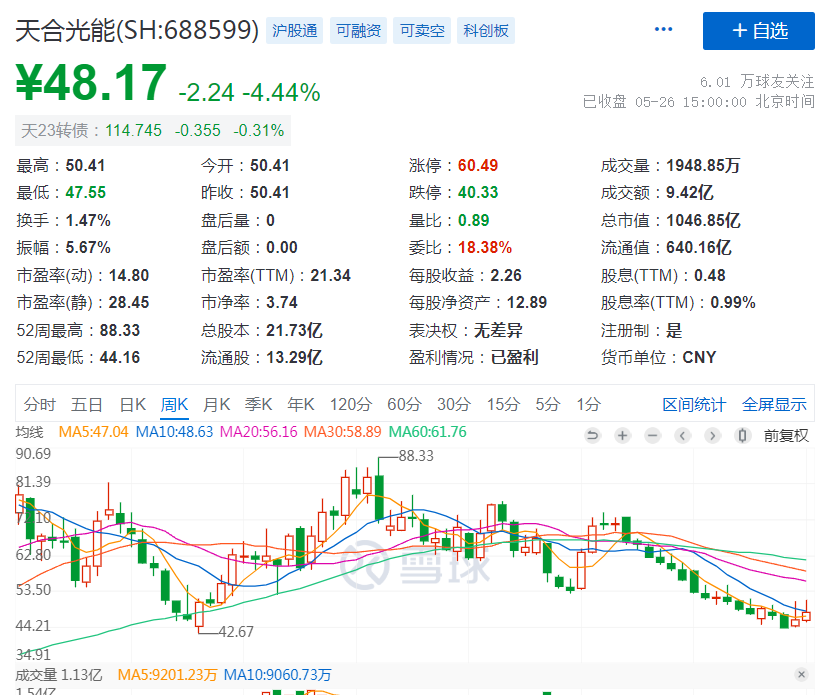Switch to 日K chart tab
Image resolution: width=827 pixels, height=695 pixels.
(x=132, y=404)
